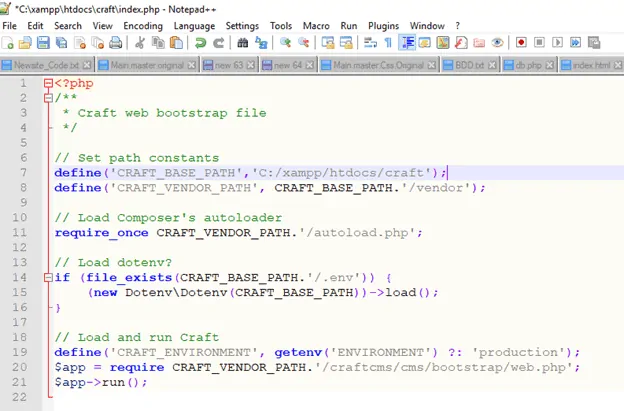Switch to the Main.master.original tab
The height and width of the screenshot is (411, 624).
pyautogui.click(x=147, y=65)
